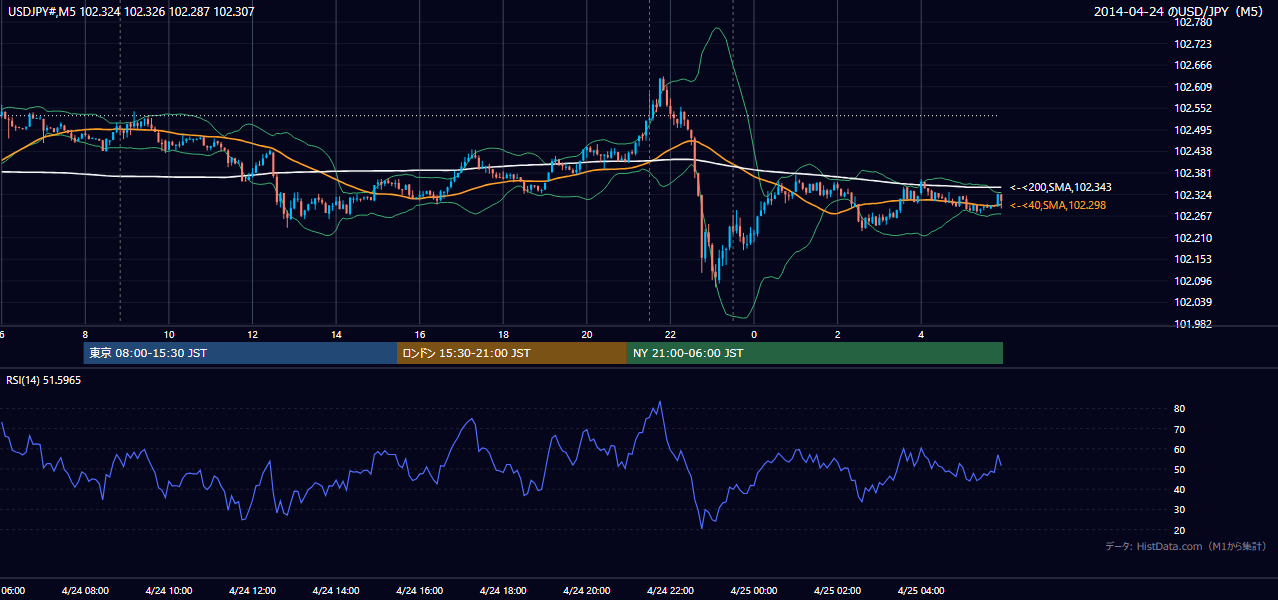Click RSI scale value 30
Viewport: 1278px width, 600px height.
pyautogui.click(x=1180, y=510)
